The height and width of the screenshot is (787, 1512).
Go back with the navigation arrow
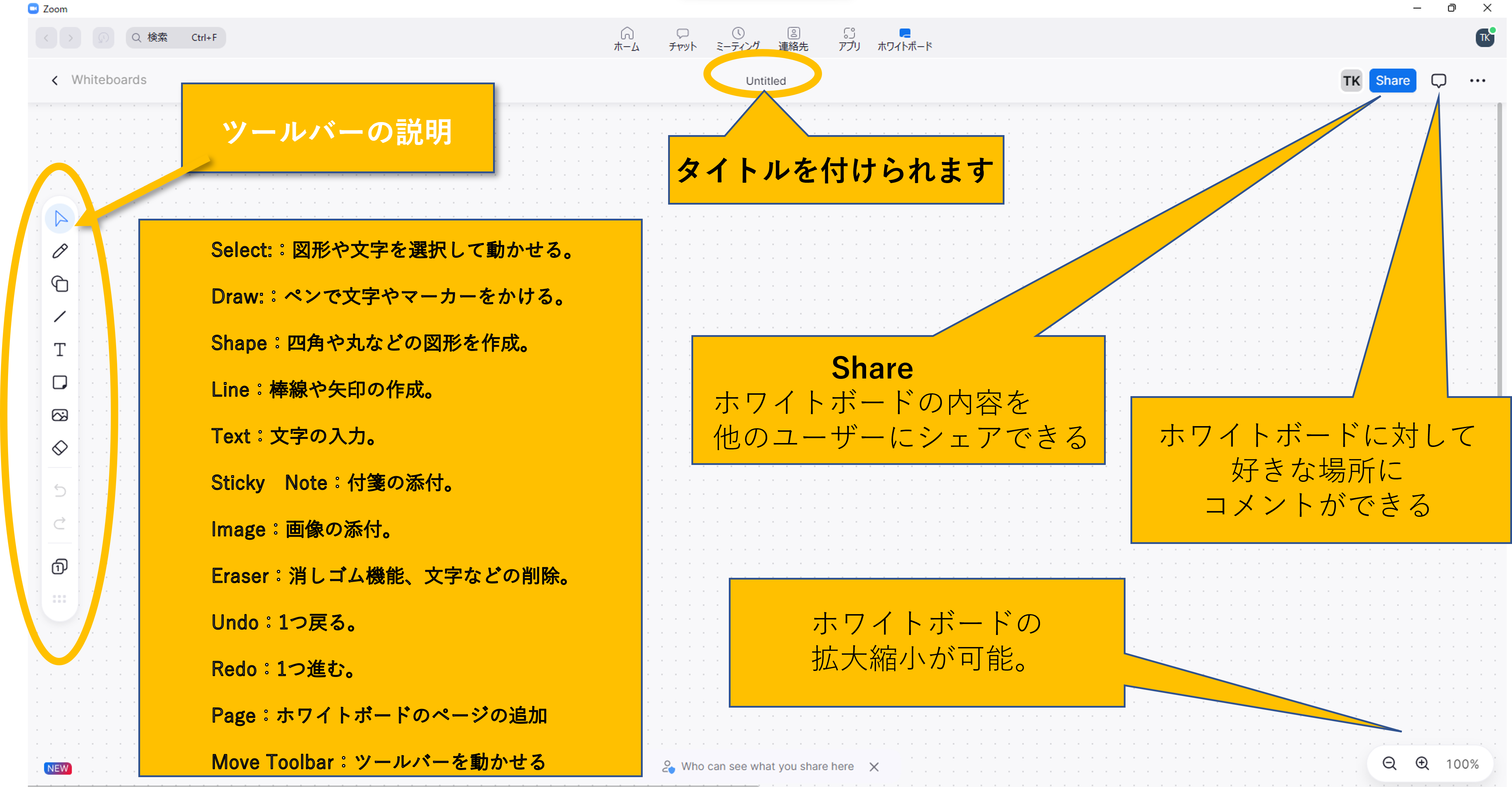pos(46,37)
